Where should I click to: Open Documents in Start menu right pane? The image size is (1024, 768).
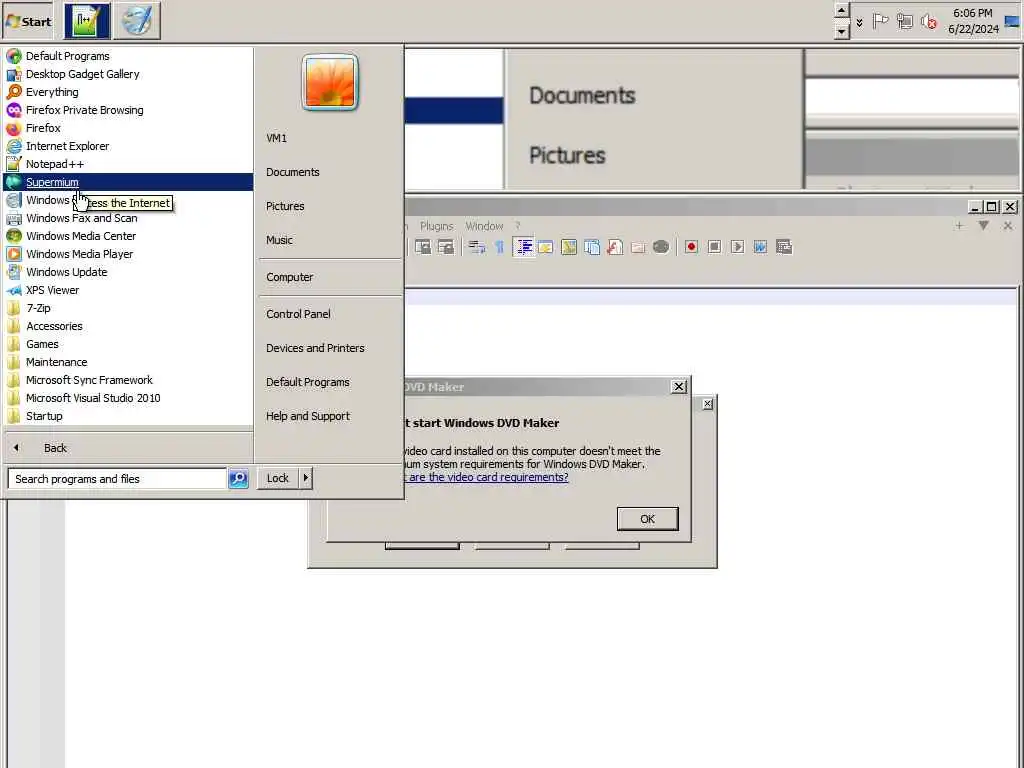(x=293, y=172)
